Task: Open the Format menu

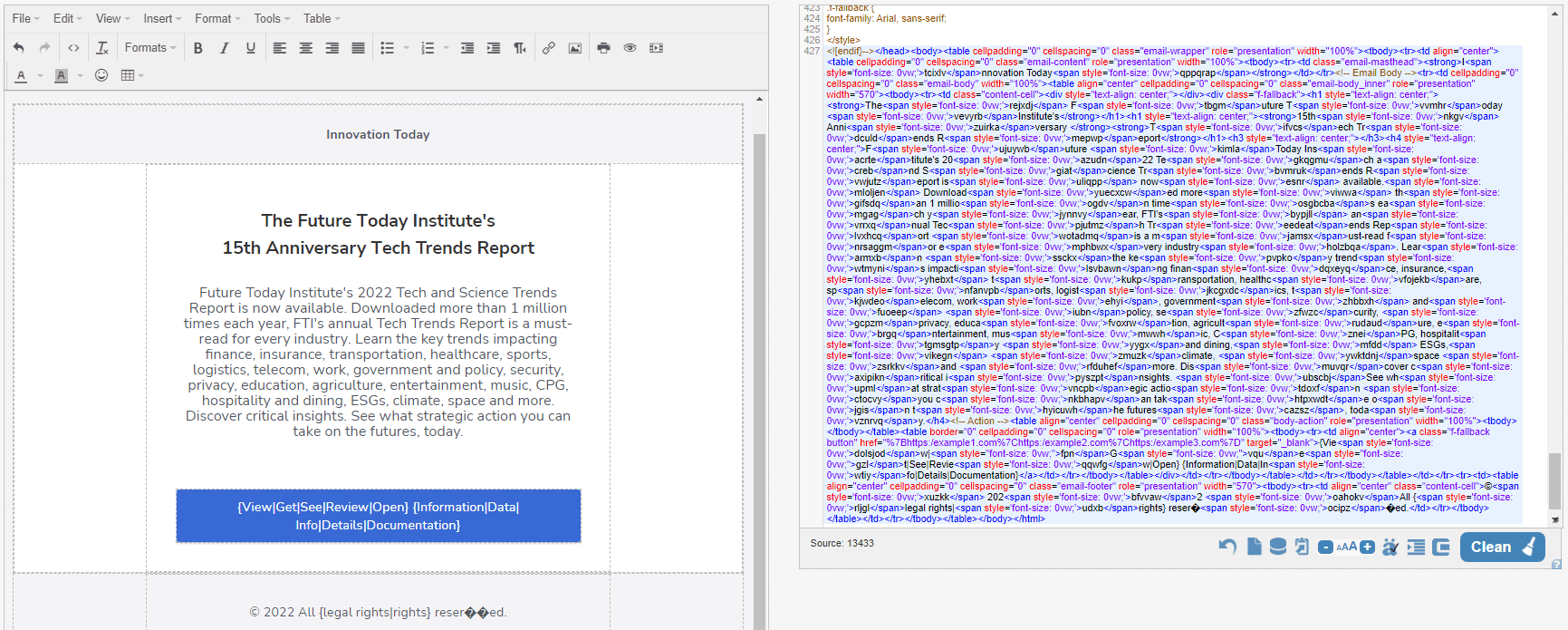Action: [x=217, y=18]
